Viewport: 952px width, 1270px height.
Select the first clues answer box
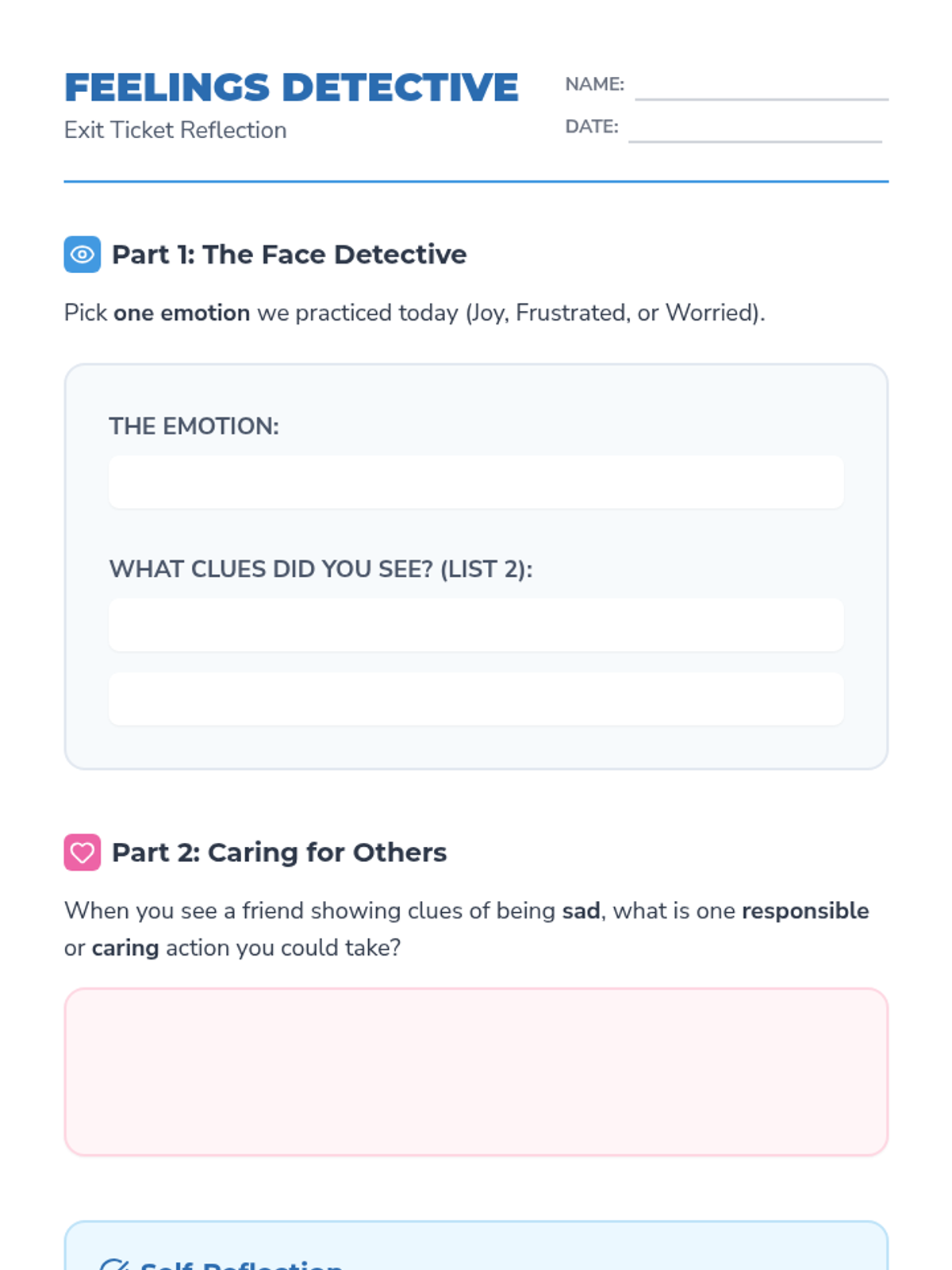point(476,625)
